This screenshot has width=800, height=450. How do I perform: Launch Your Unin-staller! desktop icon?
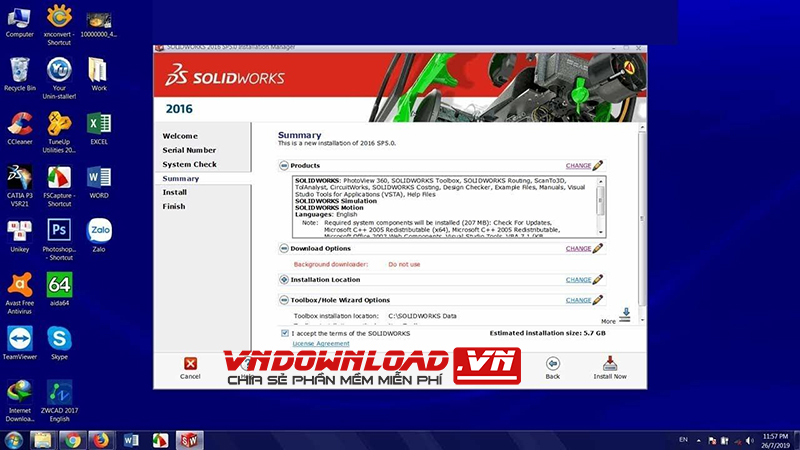(x=59, y=78)
